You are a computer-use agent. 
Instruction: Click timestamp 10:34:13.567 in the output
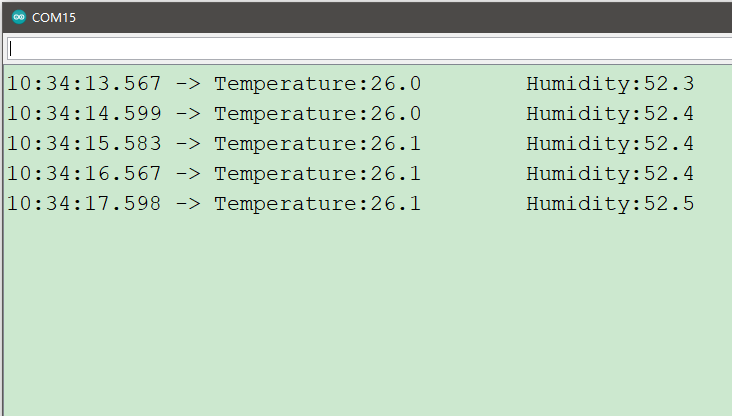(x=84, y=84)
